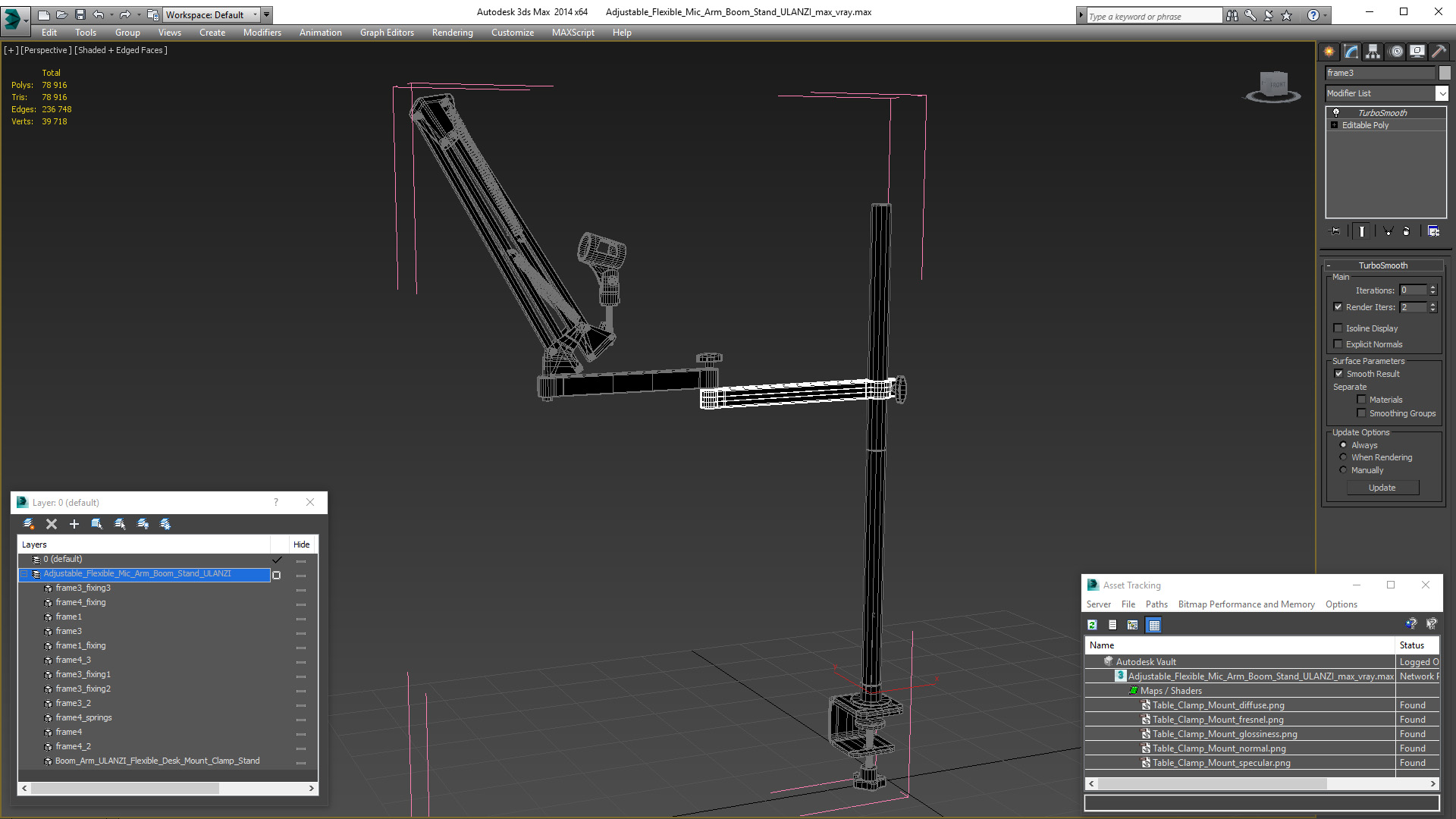
Task: Toggle Render Iters checkbox
Action: pos(1338,307)
